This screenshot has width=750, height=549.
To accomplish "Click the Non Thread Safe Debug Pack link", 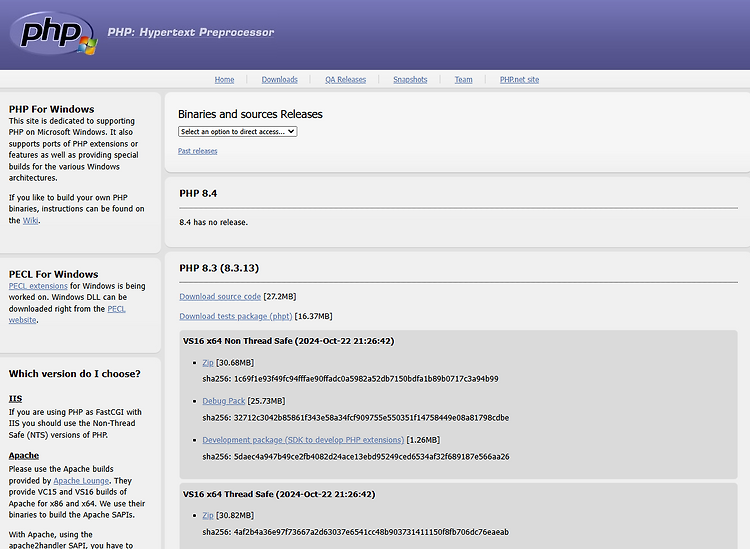I will [x=223, y=401].
